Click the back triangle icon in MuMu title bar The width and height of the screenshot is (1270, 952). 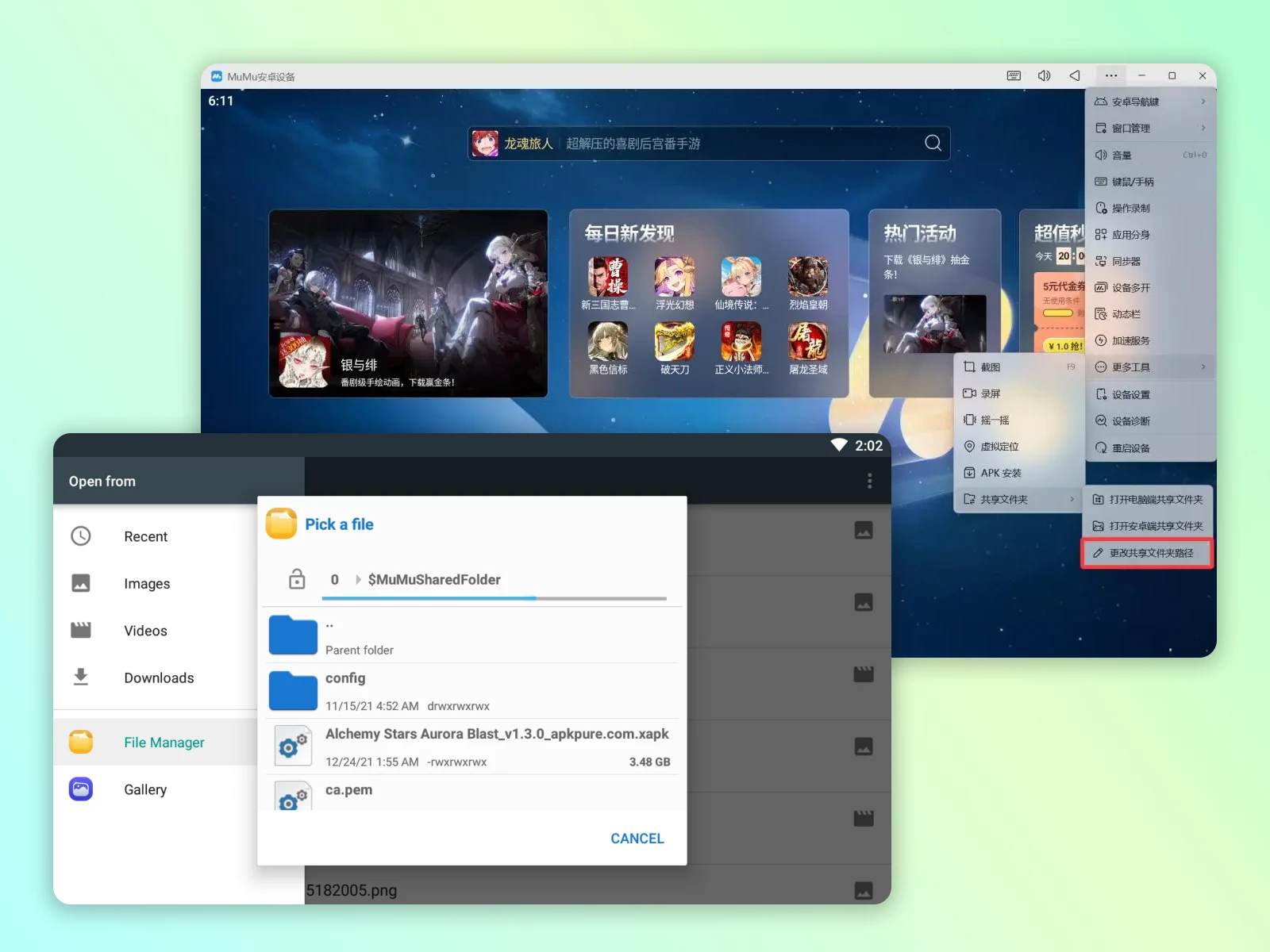(x=1075, y=76)
